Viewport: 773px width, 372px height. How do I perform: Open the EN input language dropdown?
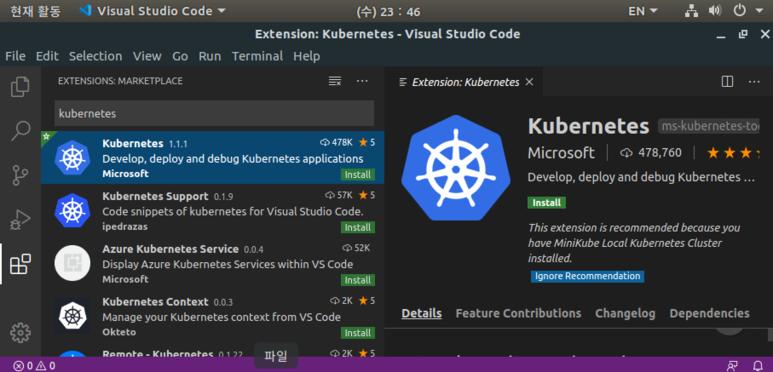(x=642, y=11)
